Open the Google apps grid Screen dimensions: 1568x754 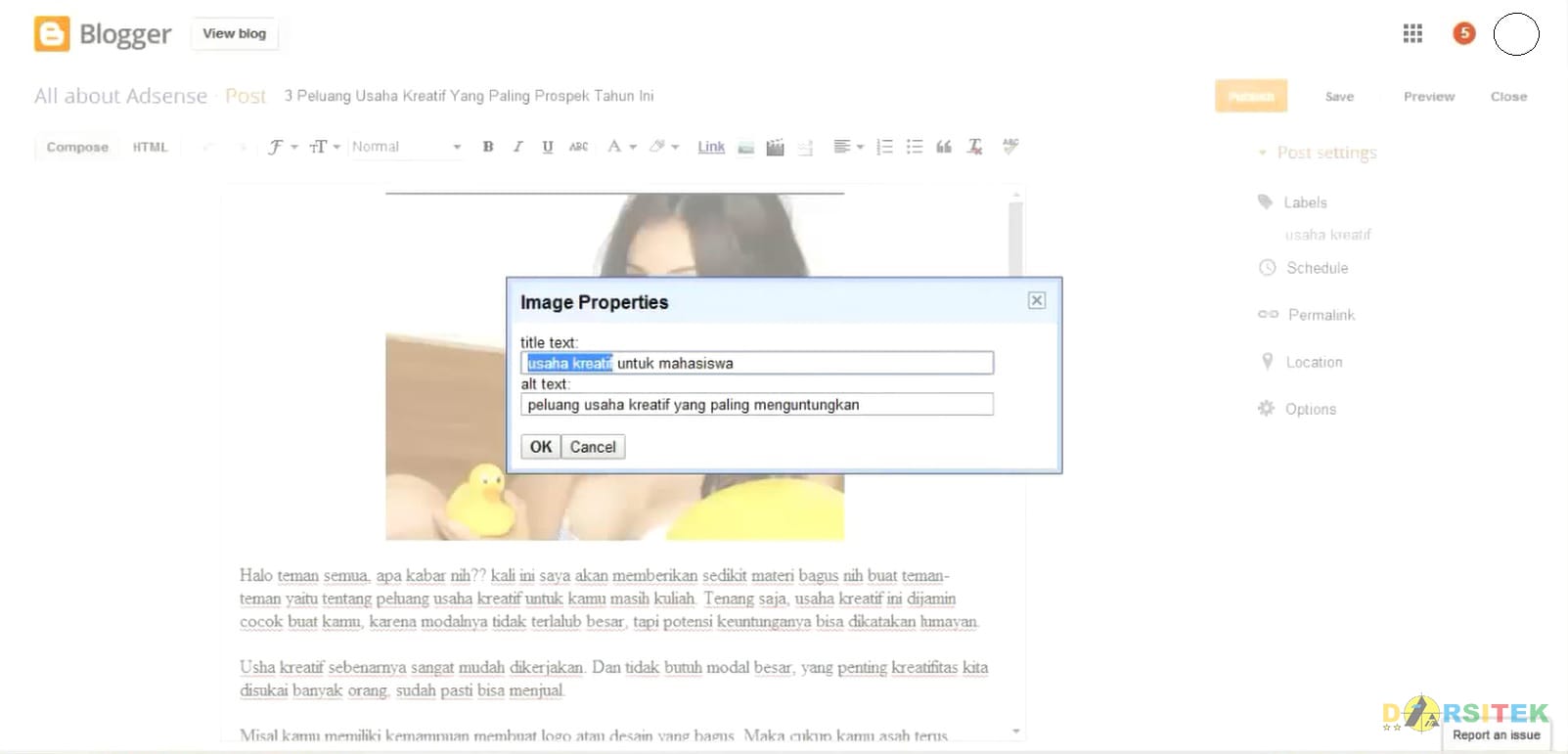coord(1412,34)
